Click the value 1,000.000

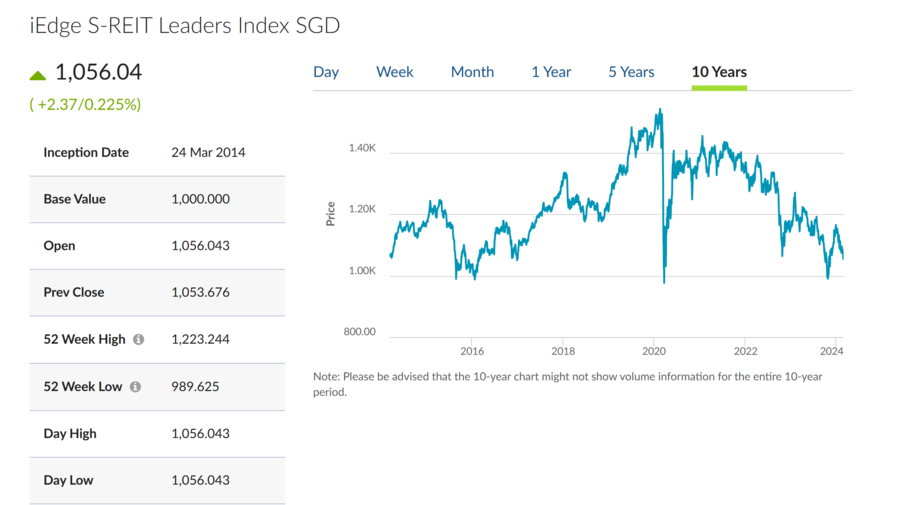point(200,199)
